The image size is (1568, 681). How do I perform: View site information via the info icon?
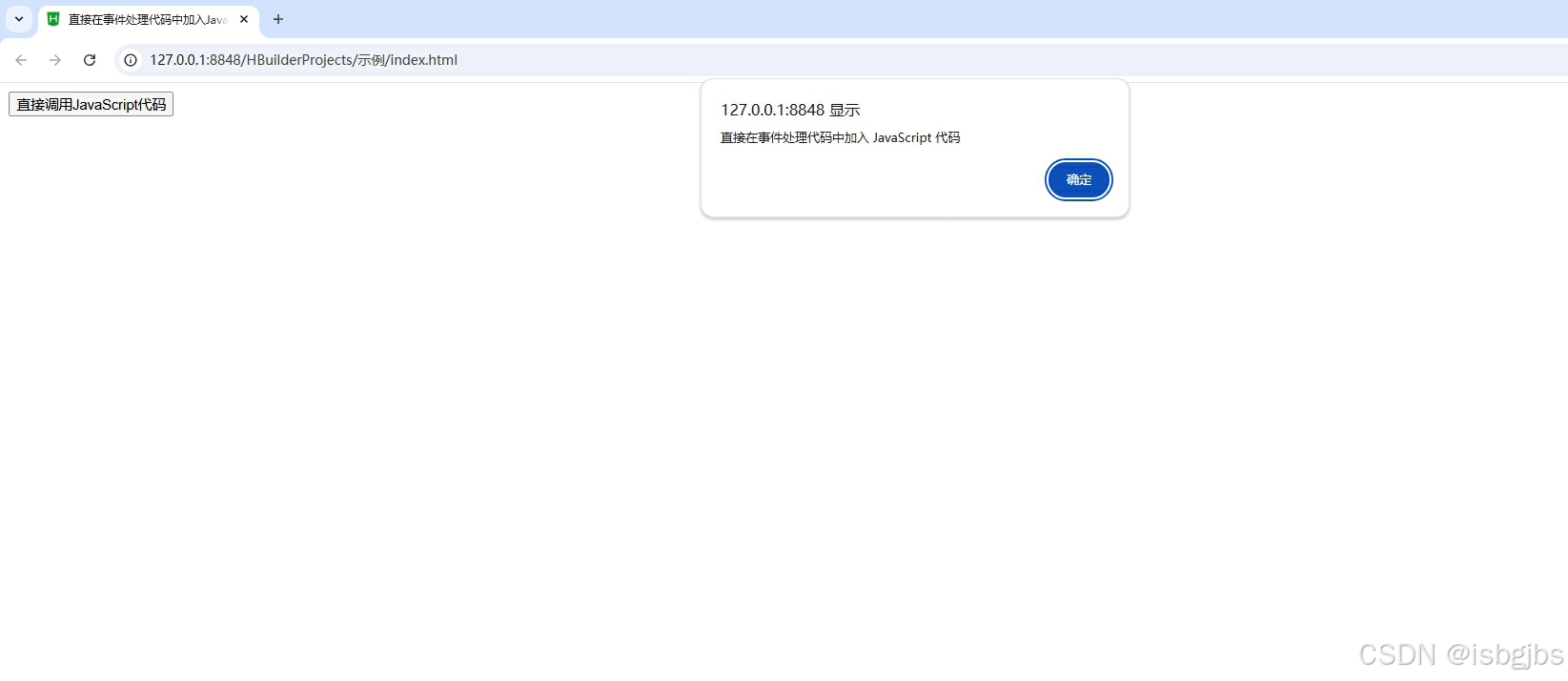point(131,60)
